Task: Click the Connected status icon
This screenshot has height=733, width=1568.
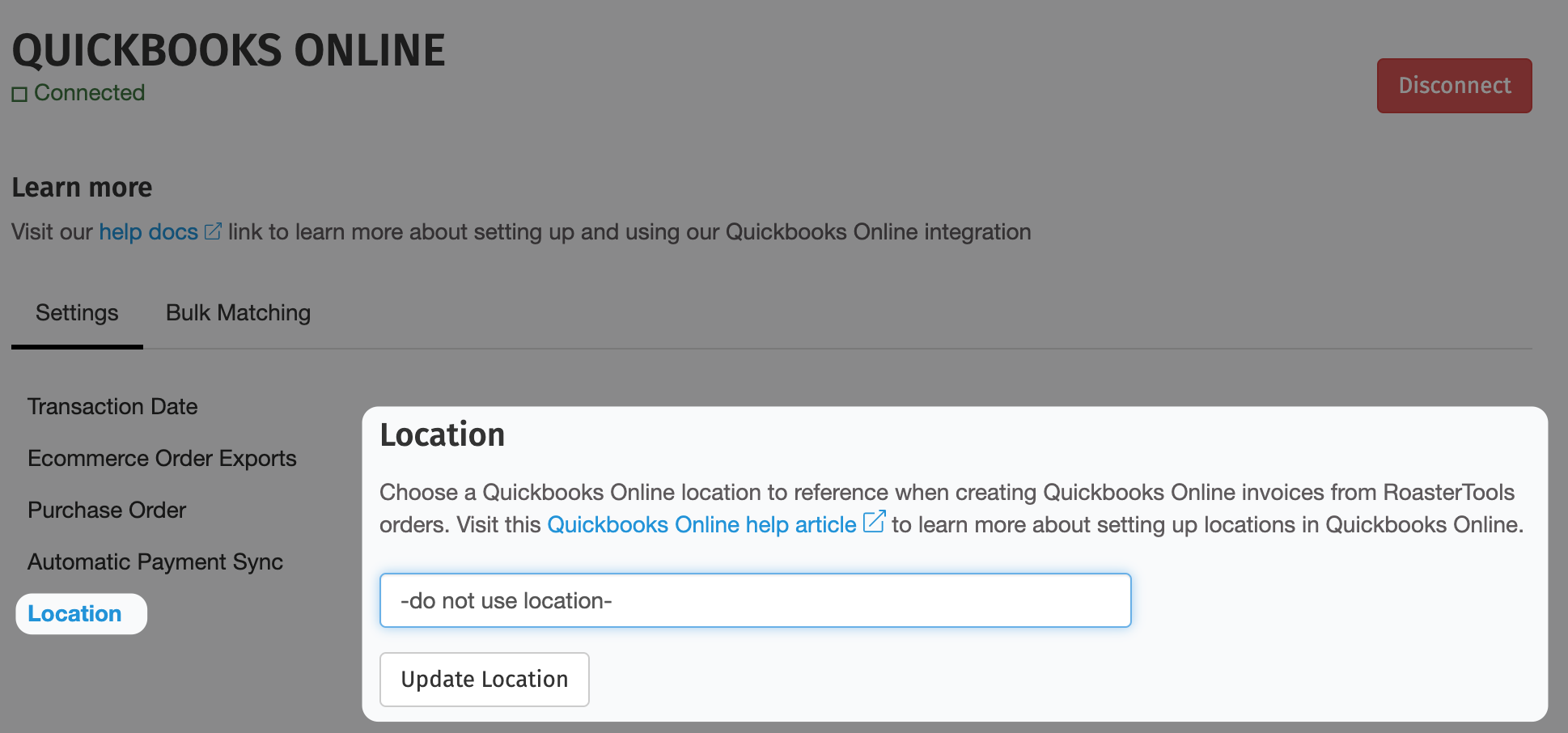Action: click(x=19, y=95)
